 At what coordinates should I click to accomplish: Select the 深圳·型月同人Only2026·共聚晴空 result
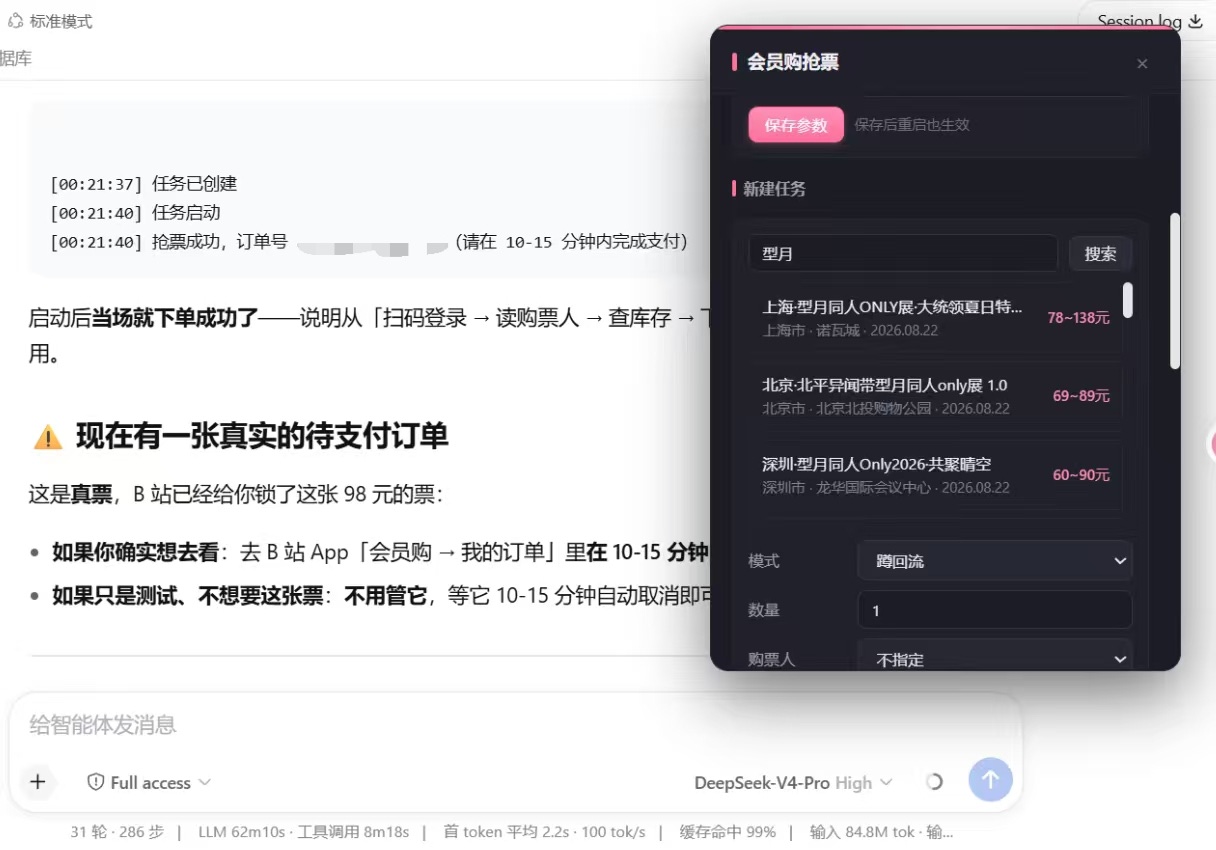935,475
